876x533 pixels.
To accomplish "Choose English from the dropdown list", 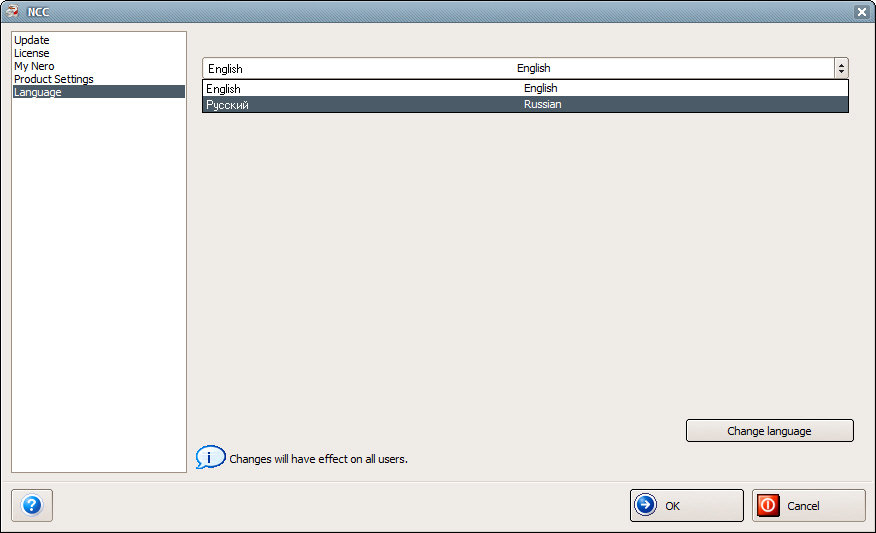I will pyautogui.click(x=525, y=88).
